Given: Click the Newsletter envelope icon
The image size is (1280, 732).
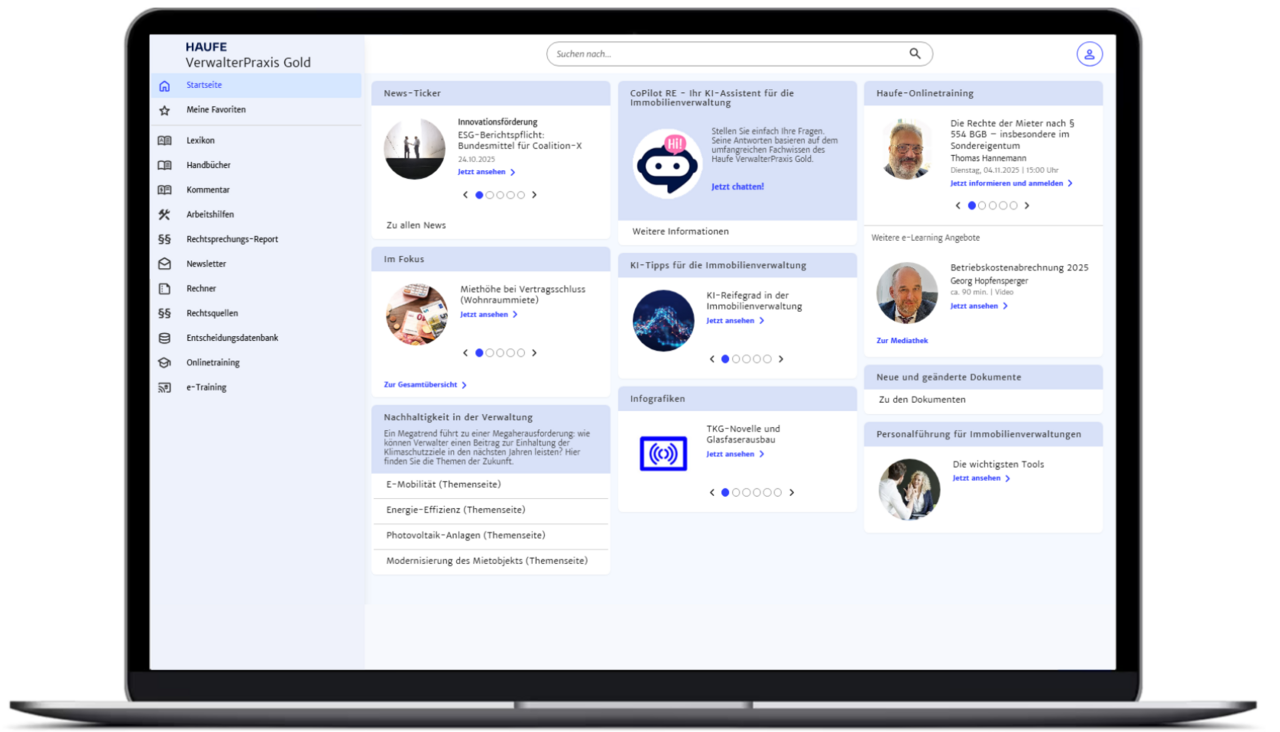Looking at the screenshot, I should [x=164, y=264].
